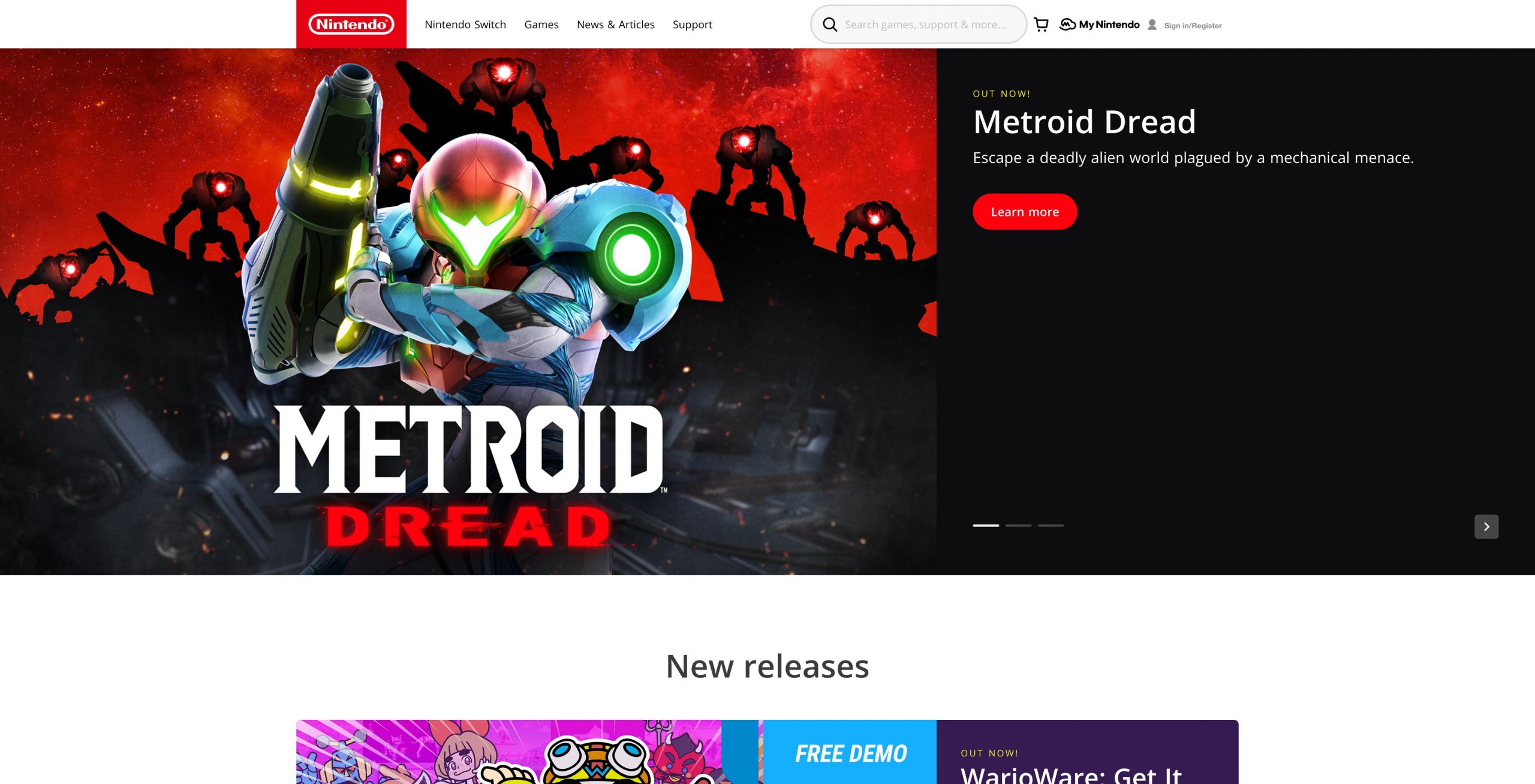This screenshot has width=1535, height=784.
Task: Open the Nintendo Switch menu
Action: point(465,25)
